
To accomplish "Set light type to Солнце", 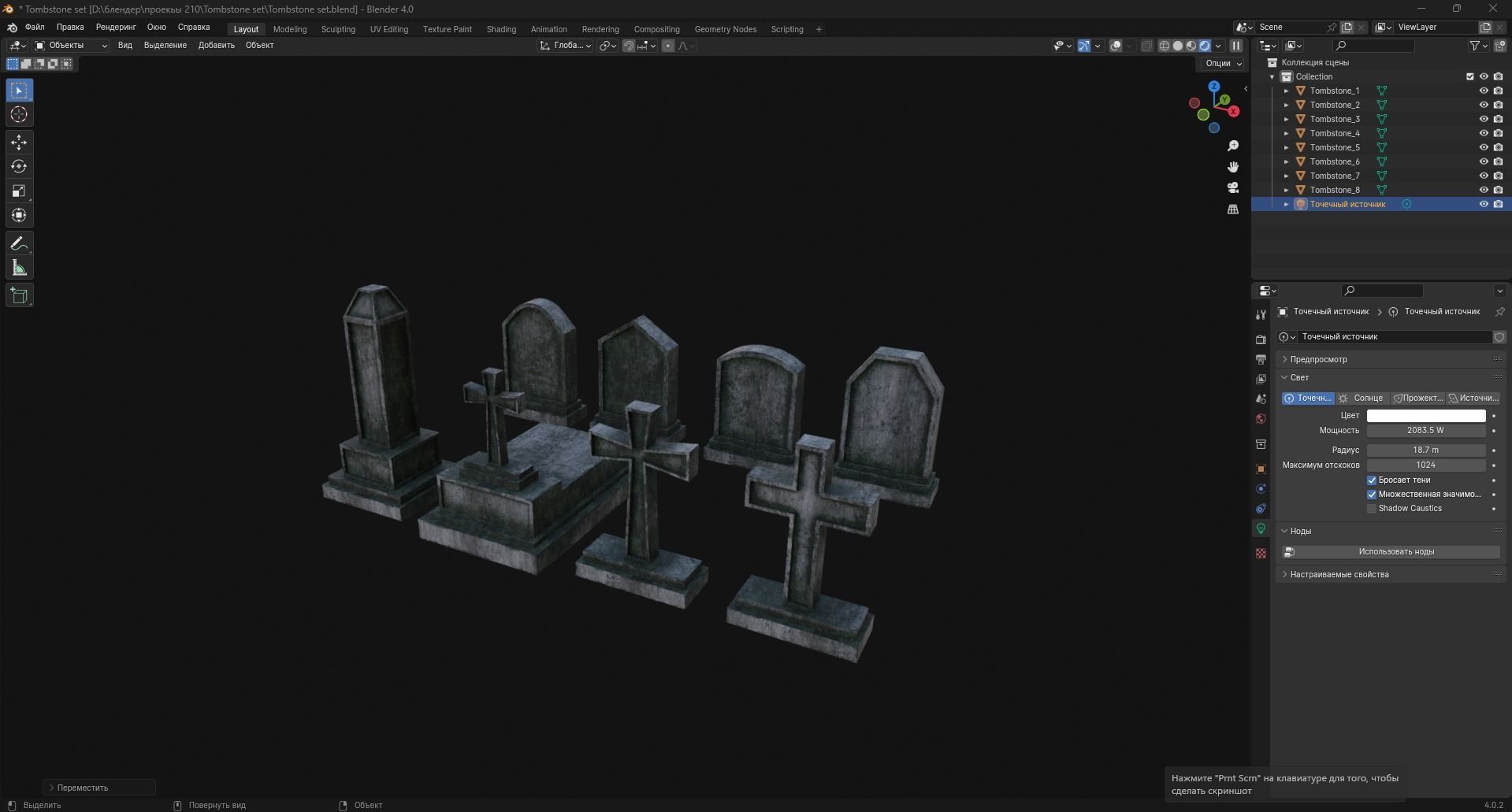I will point(1363,399).
